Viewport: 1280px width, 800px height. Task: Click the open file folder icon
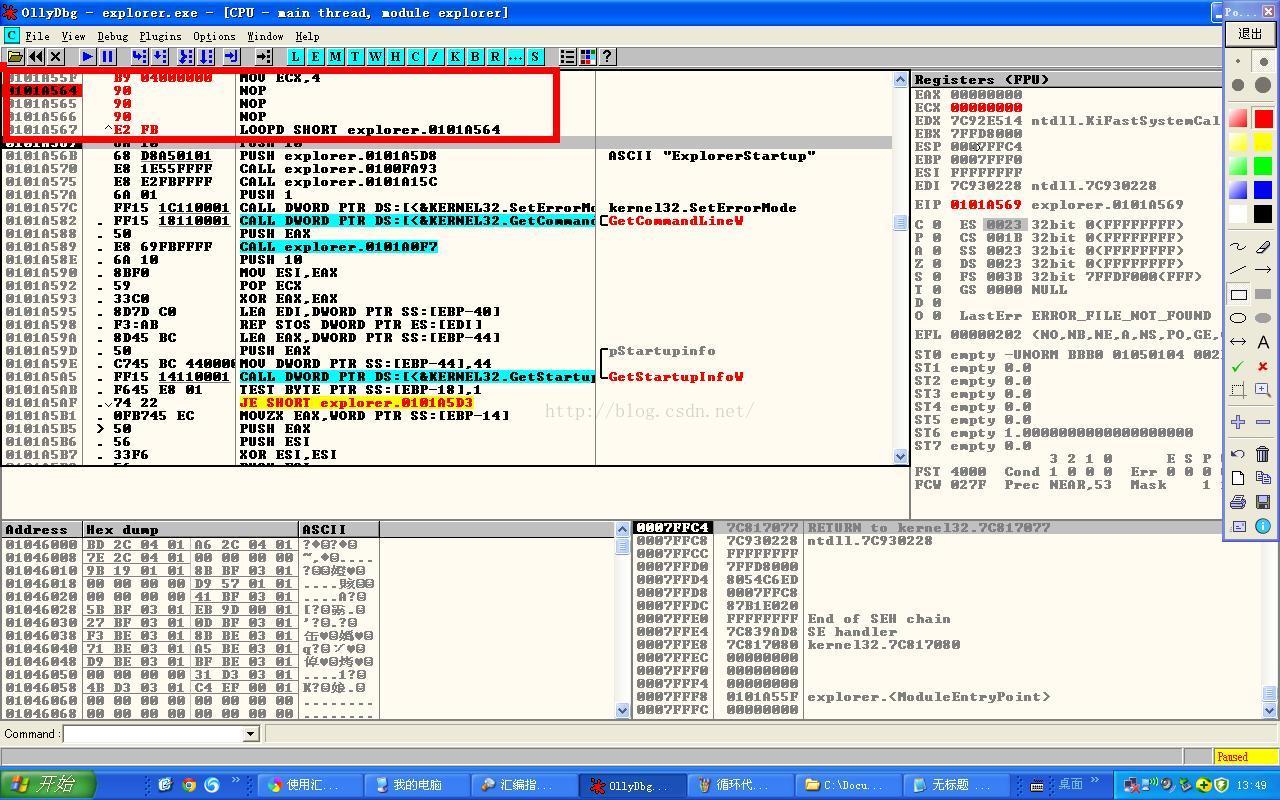click(x=15, y=57)
